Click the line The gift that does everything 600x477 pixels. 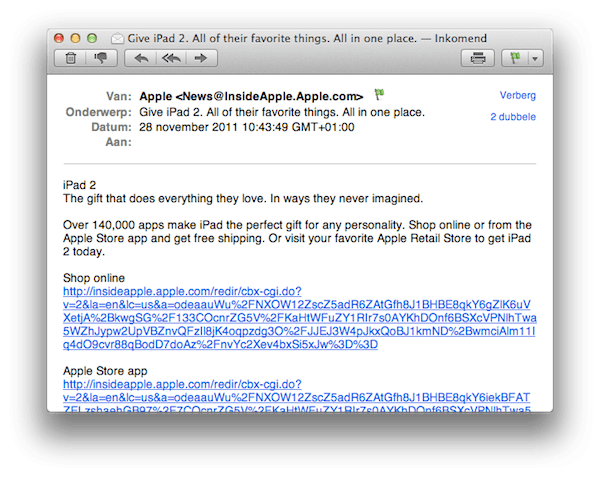coord(243,199)
